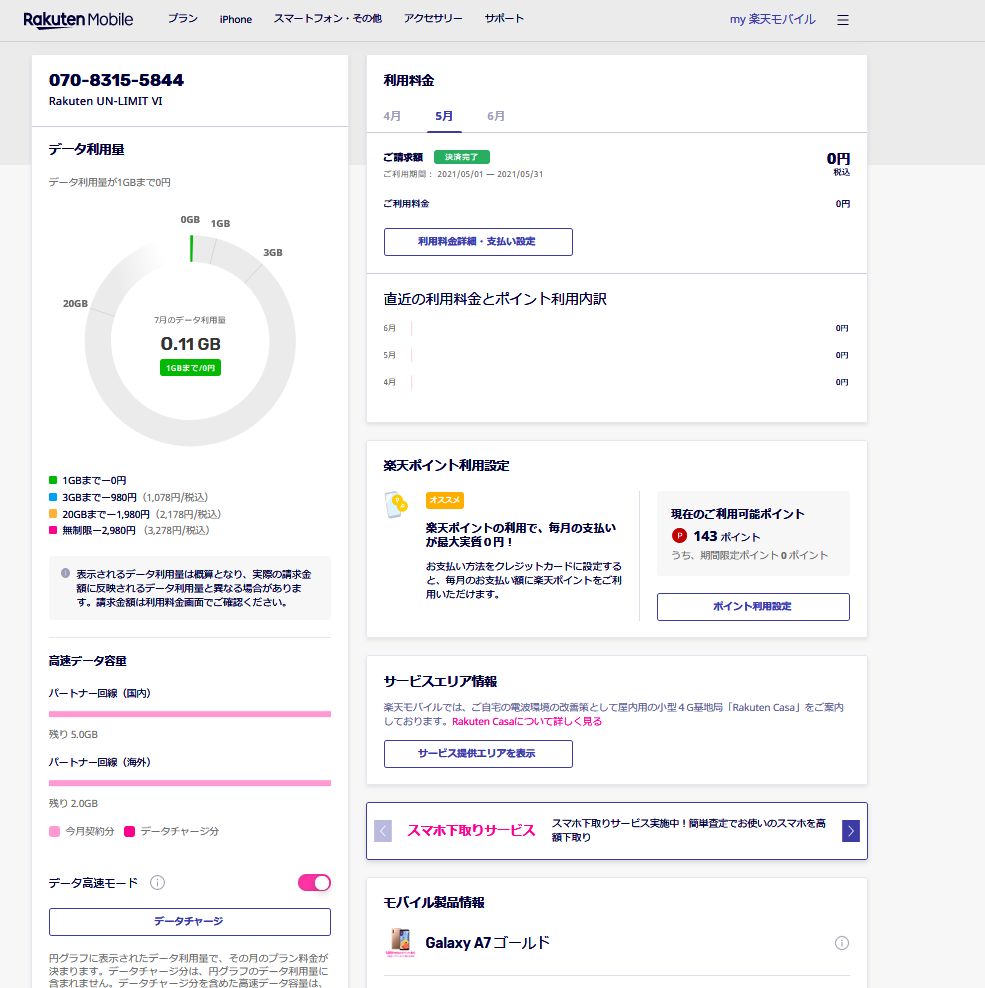Click the 5月 row in recent charges
The height and width of the screenshot is (988, 985).
(x=616, y=355)
